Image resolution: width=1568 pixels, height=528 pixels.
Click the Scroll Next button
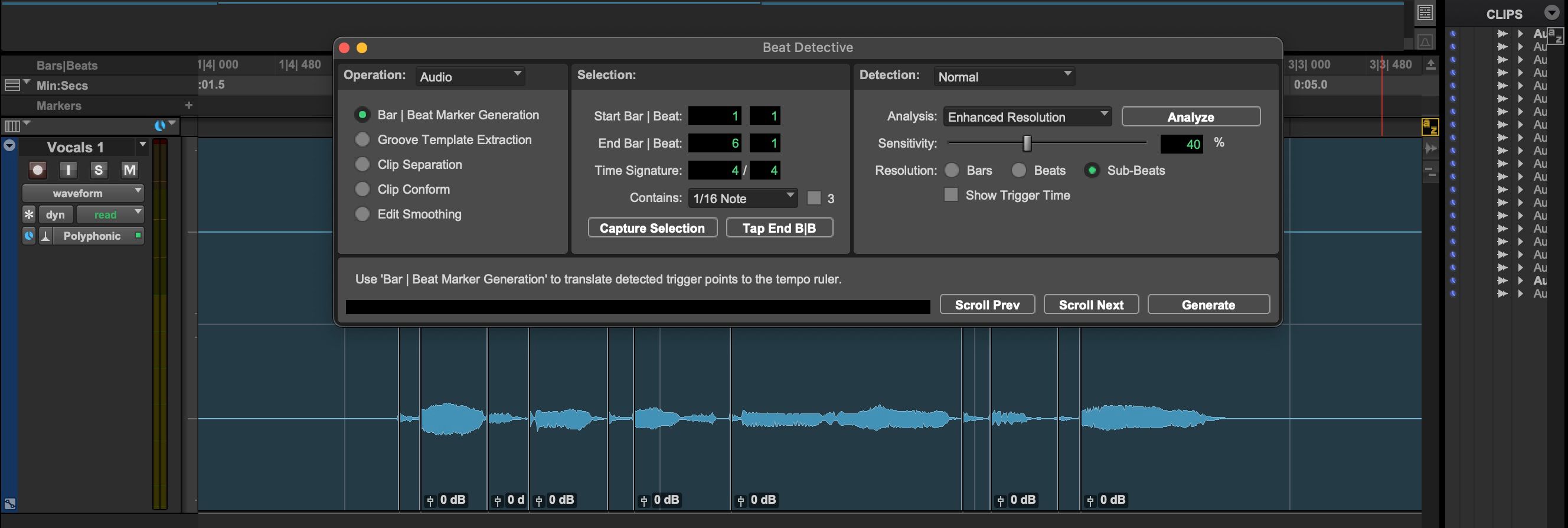point(1092,305)
